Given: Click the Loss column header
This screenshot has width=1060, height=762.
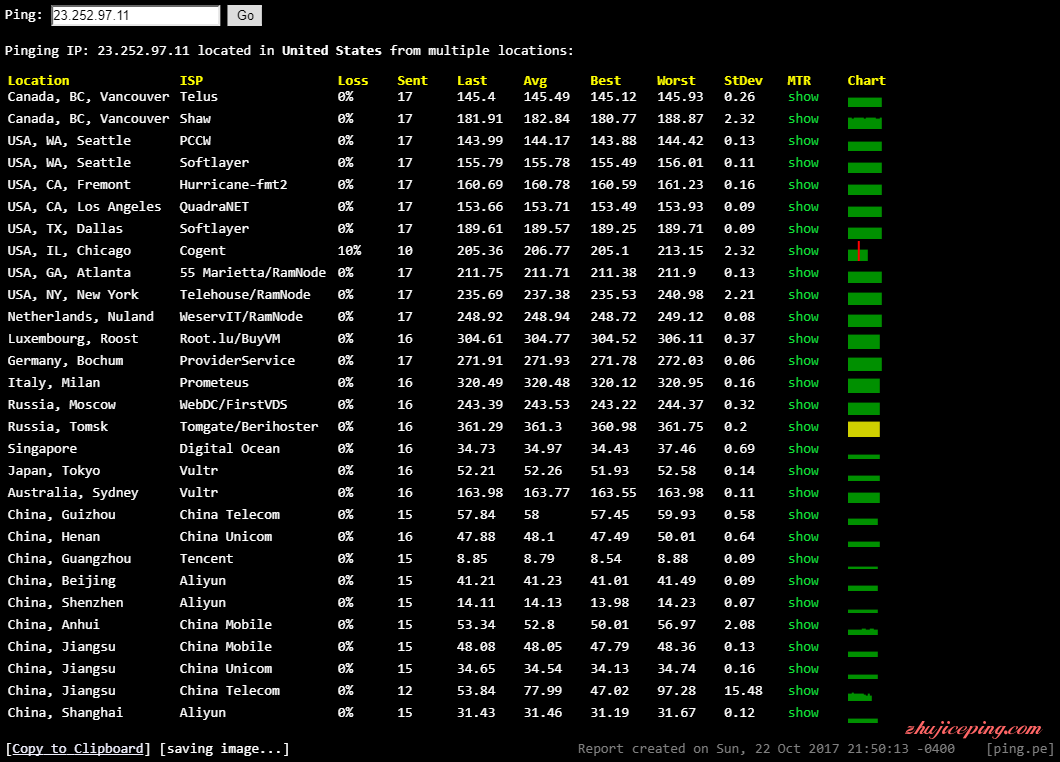Looking at the screenshot, I should click(353, 80).
